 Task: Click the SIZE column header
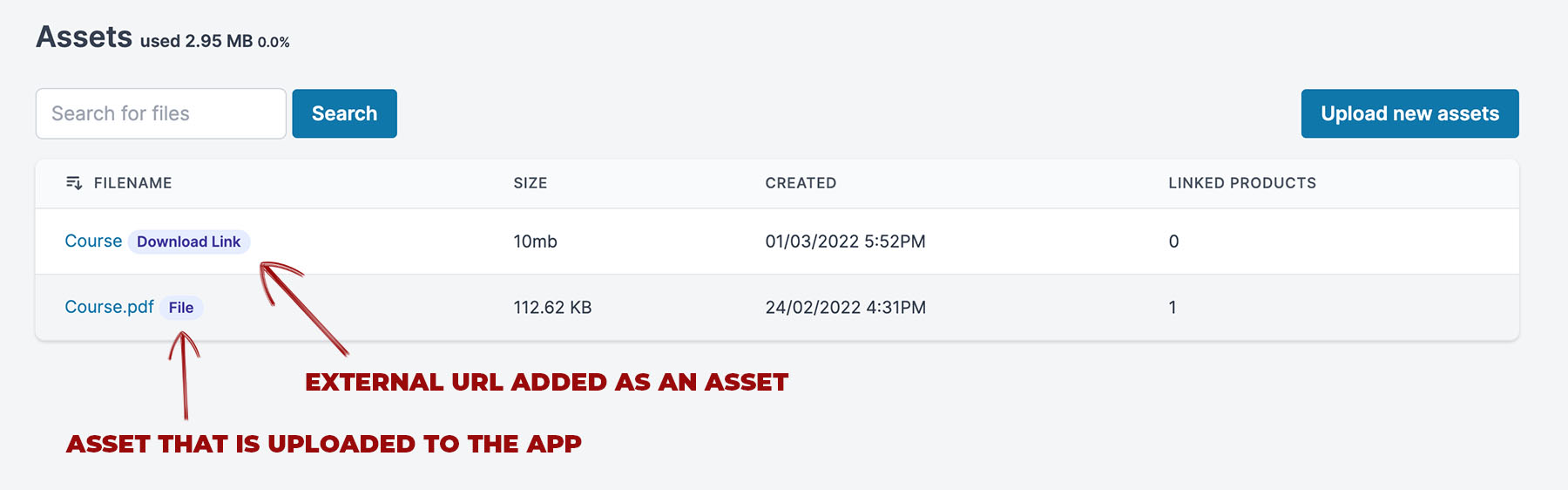point(531,183)
